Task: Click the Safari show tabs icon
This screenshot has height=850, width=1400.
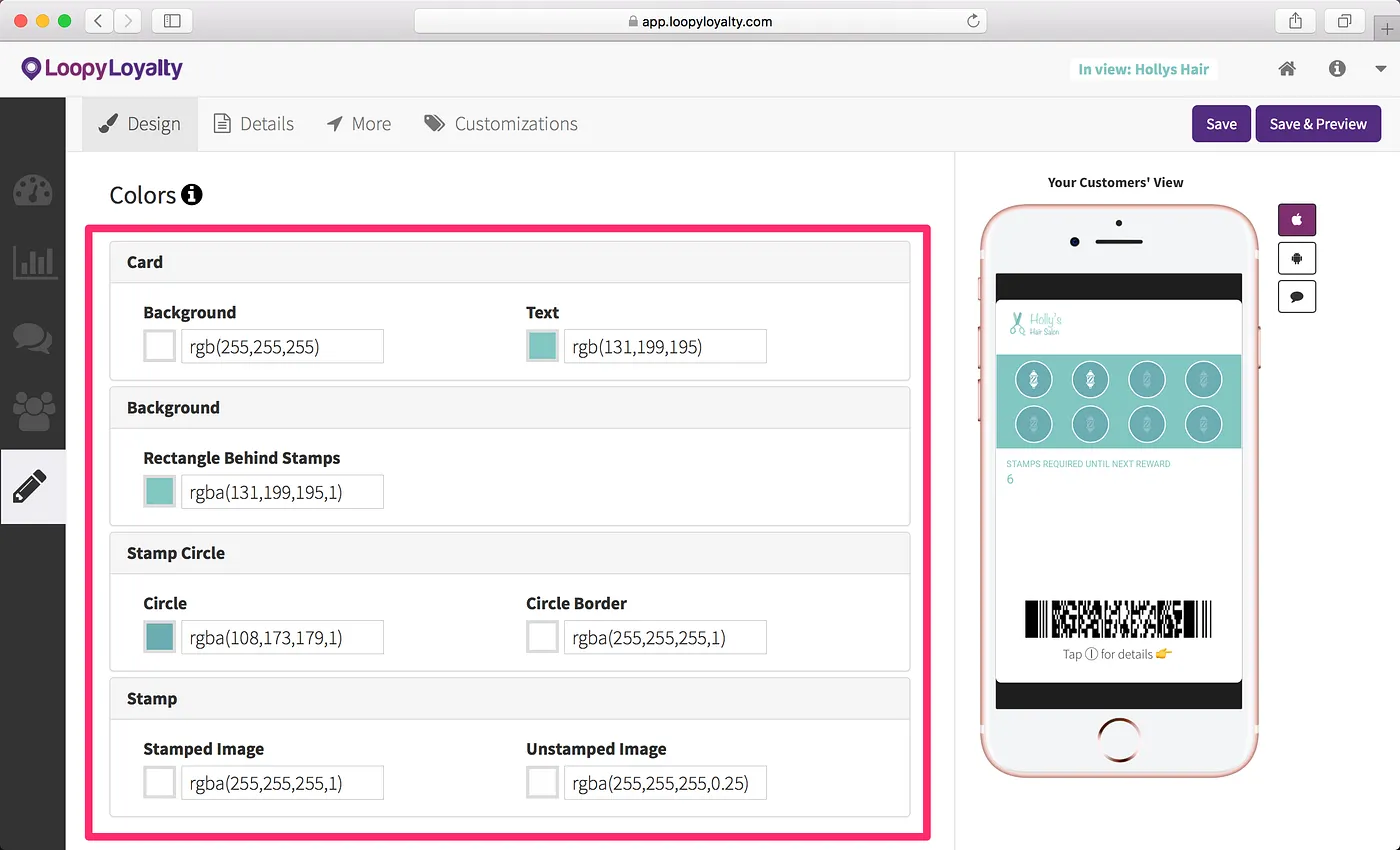Action: click(x=1344, y=20)
